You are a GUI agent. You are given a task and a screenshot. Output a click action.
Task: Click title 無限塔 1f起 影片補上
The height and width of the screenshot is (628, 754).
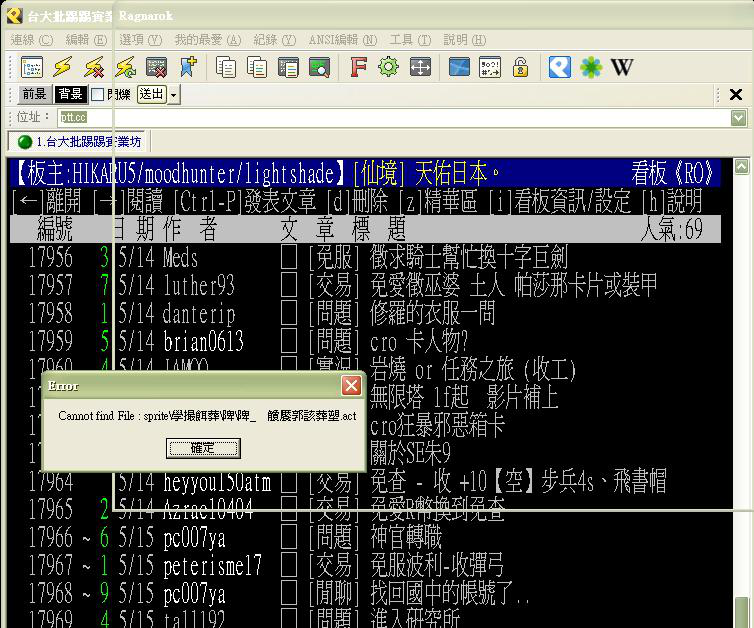(464, 398)
